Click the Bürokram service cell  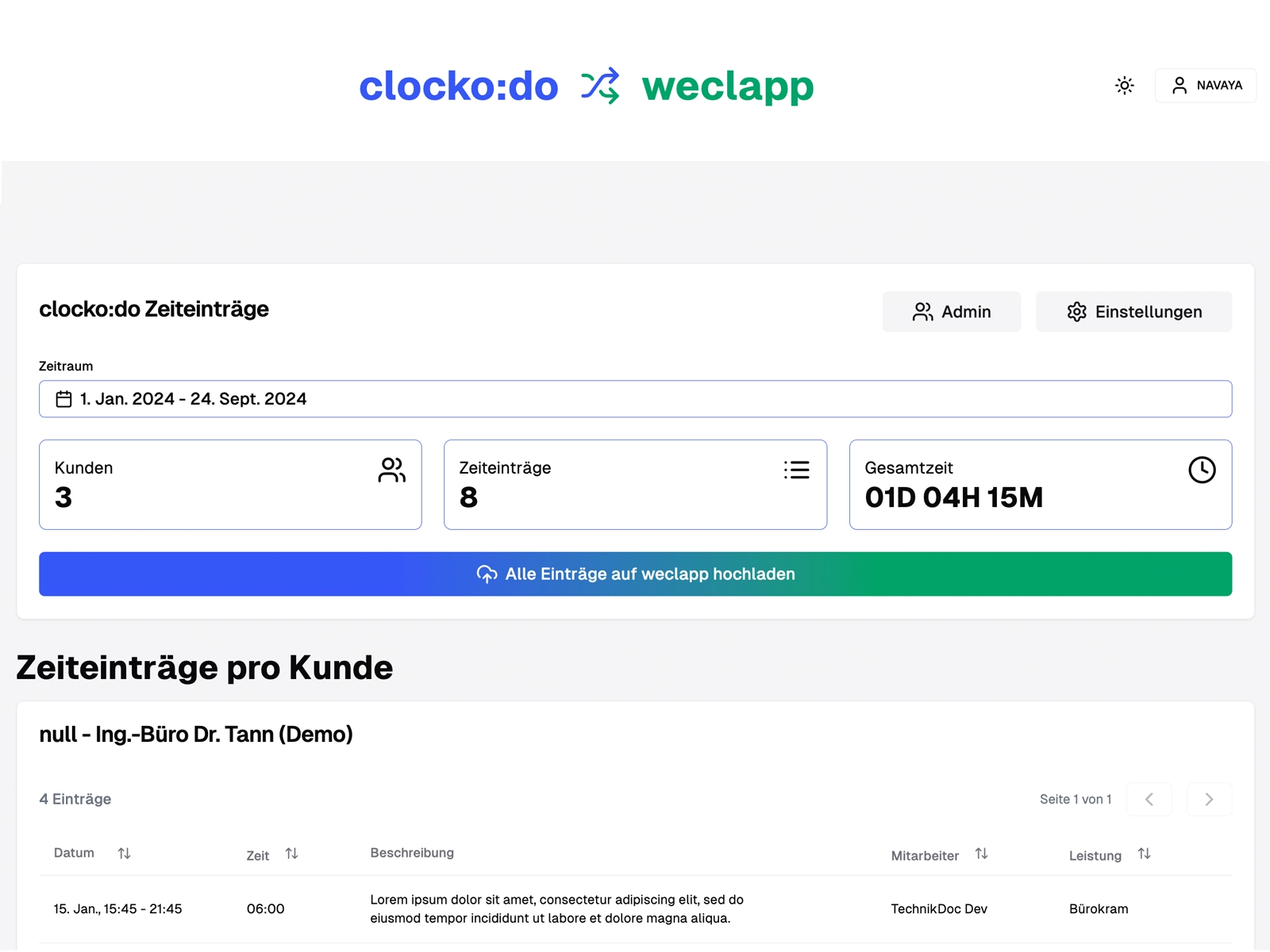1099,909
